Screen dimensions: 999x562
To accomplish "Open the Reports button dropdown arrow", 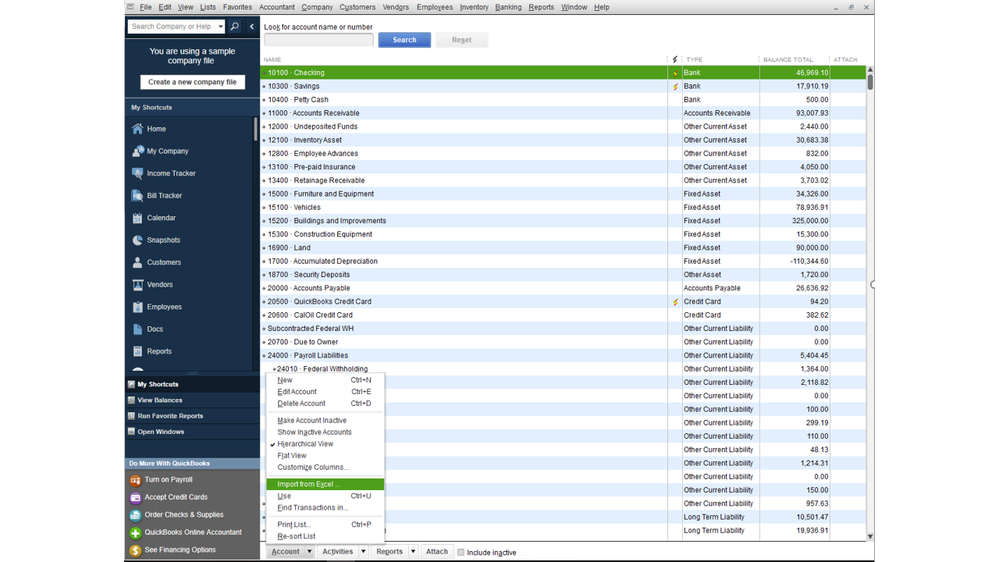I will 413,552.
